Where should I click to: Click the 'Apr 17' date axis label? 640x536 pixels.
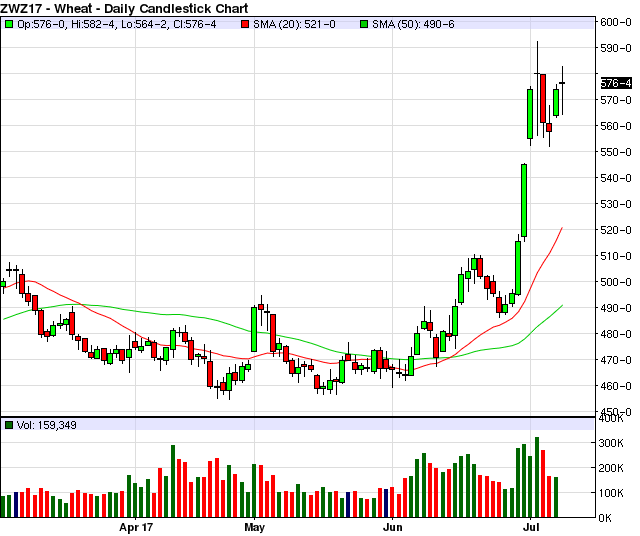tap(136, 528)
